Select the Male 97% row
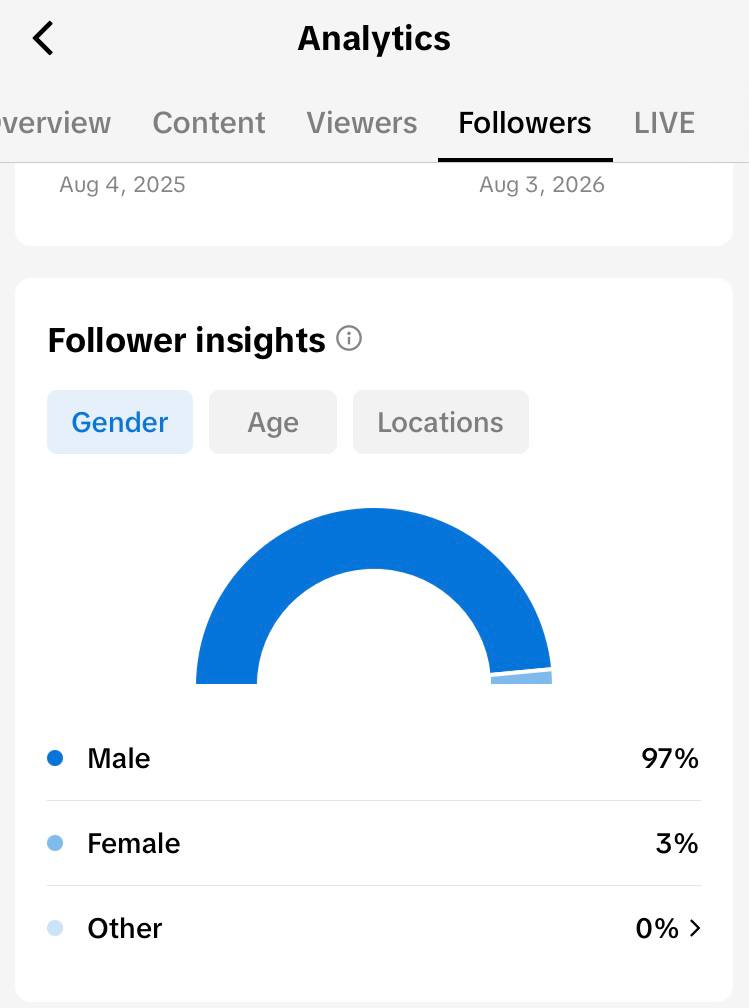This screenshot has height=1008, width=749. pyautogui.click(x=374, y=758)
